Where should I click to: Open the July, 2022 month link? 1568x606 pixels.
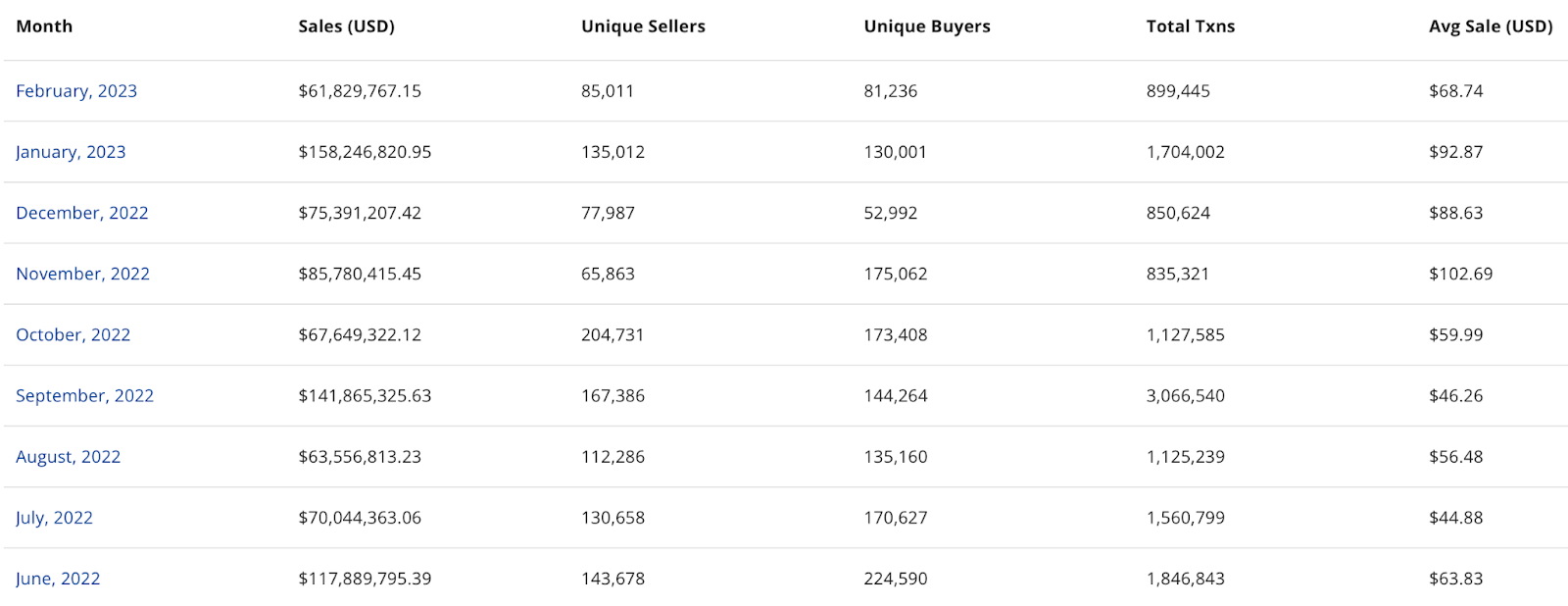(54, 518)
